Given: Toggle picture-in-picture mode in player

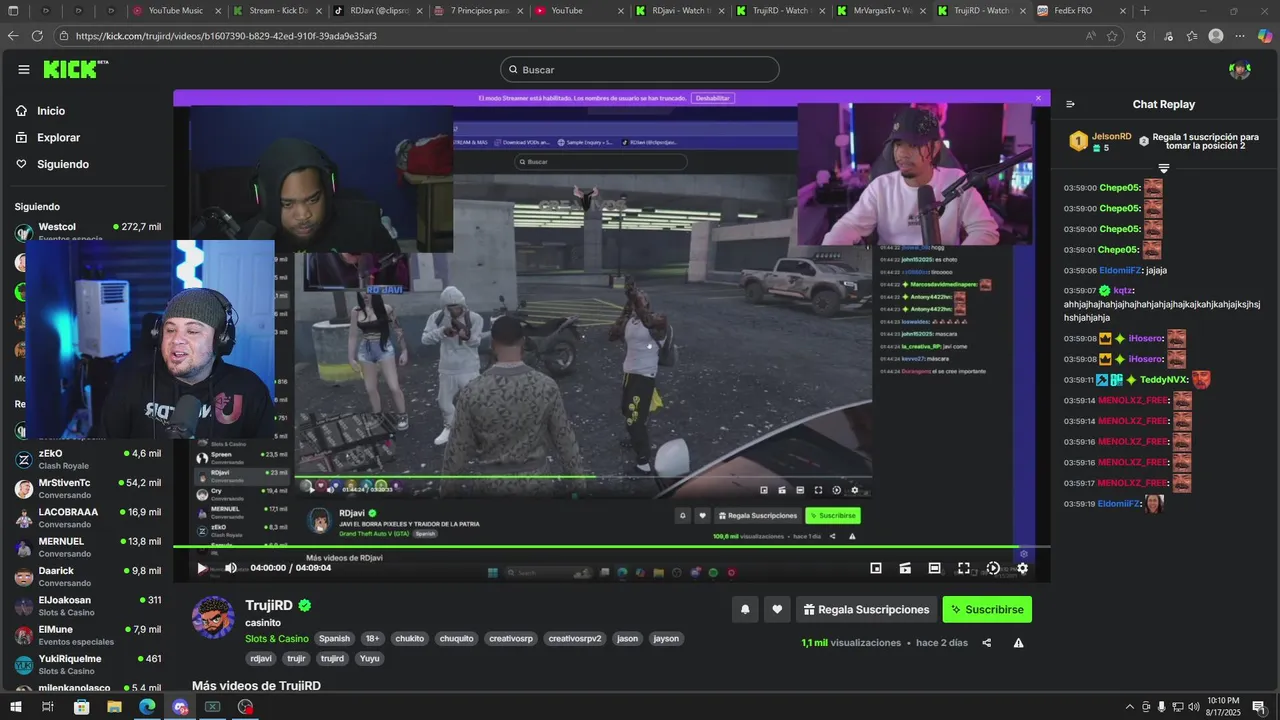Looking at the screenshot, I should 876,568.
